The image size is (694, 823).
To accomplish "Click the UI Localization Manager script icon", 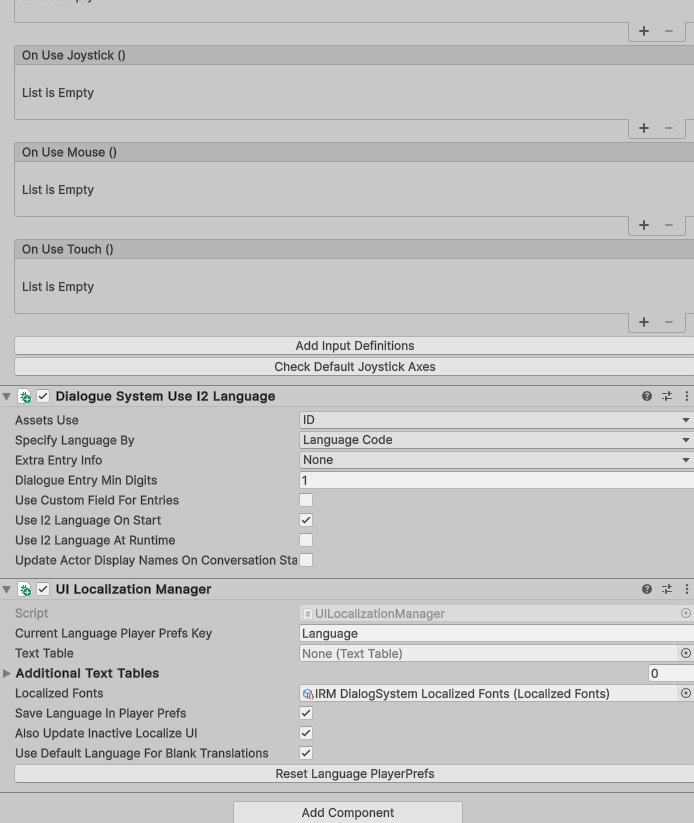I will click(x=25, y=589).
